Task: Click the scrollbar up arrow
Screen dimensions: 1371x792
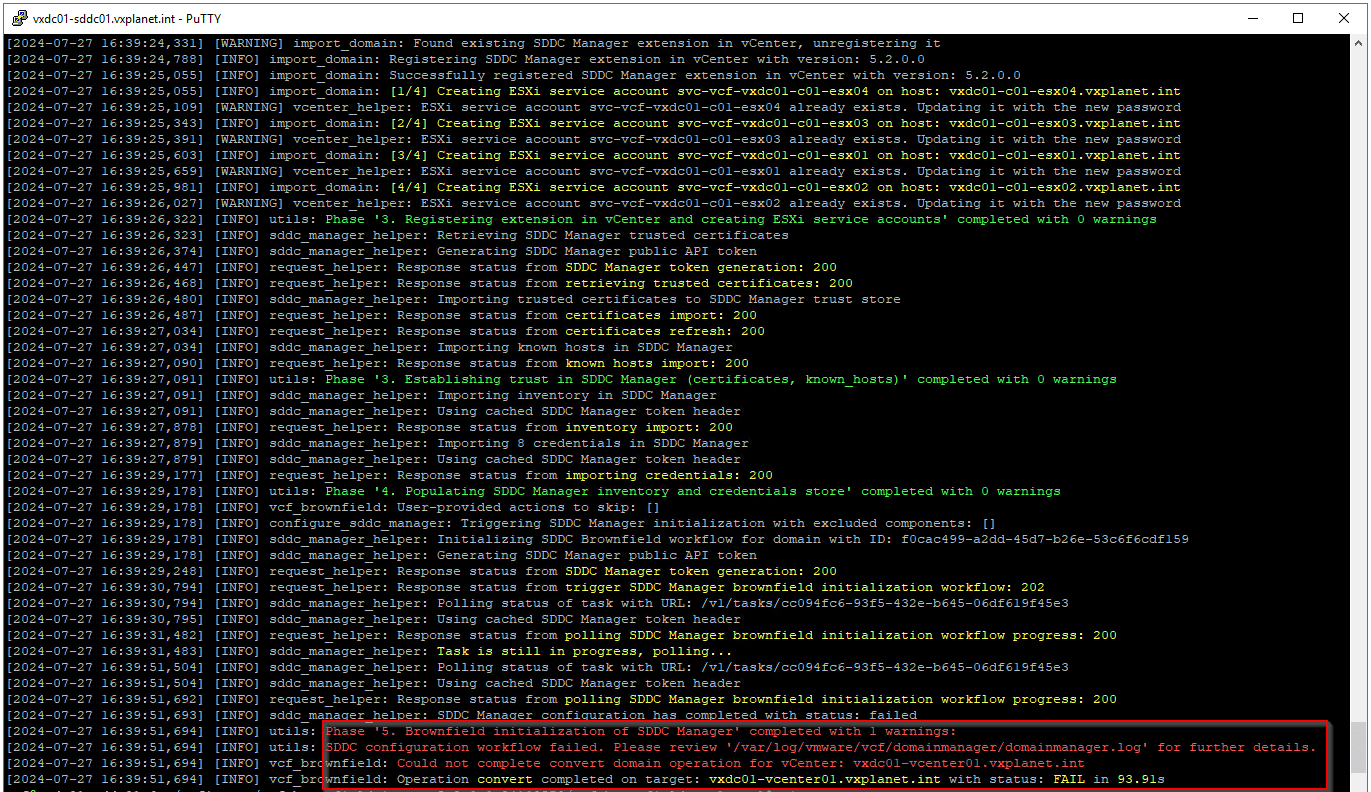Action: [1359, 44]
